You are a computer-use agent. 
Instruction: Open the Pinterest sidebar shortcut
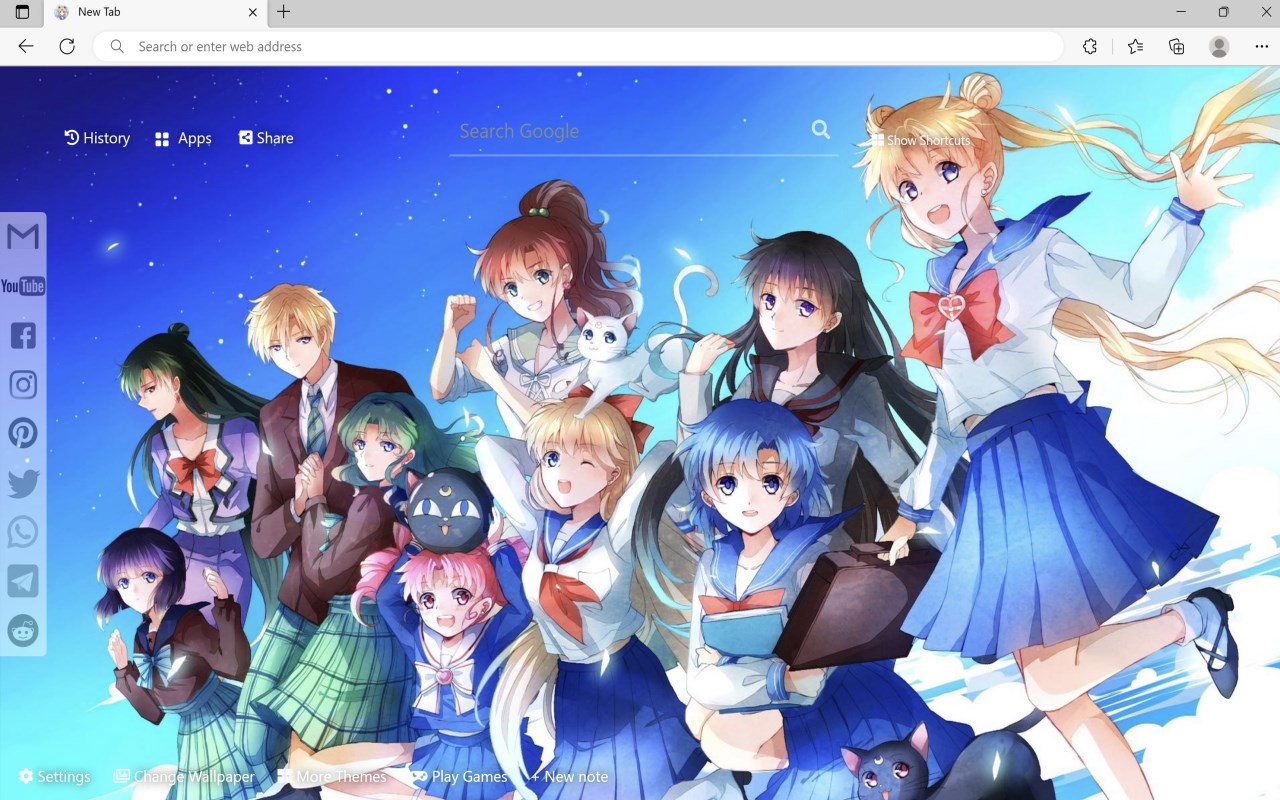pos(23,433)
